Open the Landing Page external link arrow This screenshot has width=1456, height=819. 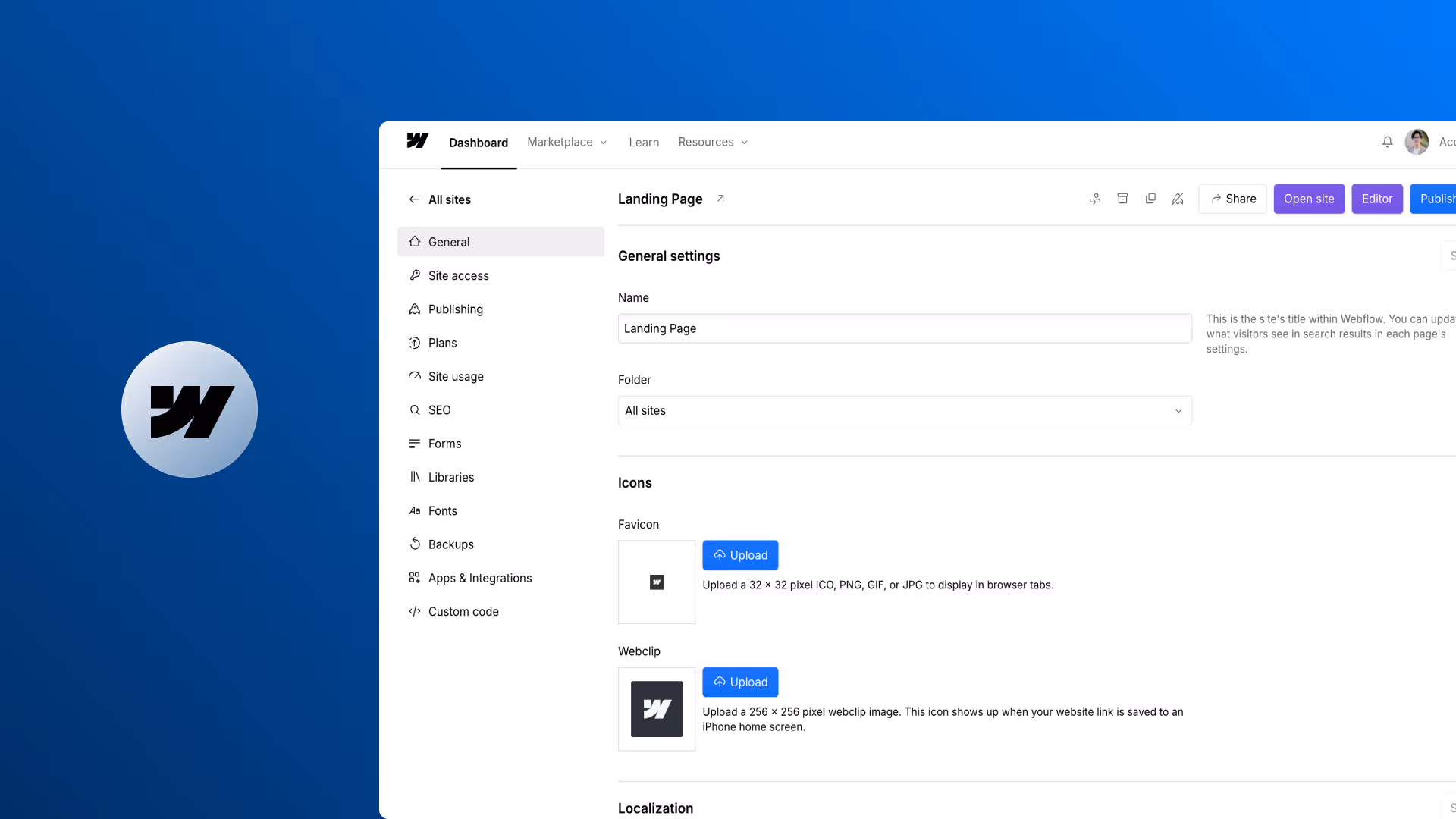pyautogui.click(x=720, y=199)
